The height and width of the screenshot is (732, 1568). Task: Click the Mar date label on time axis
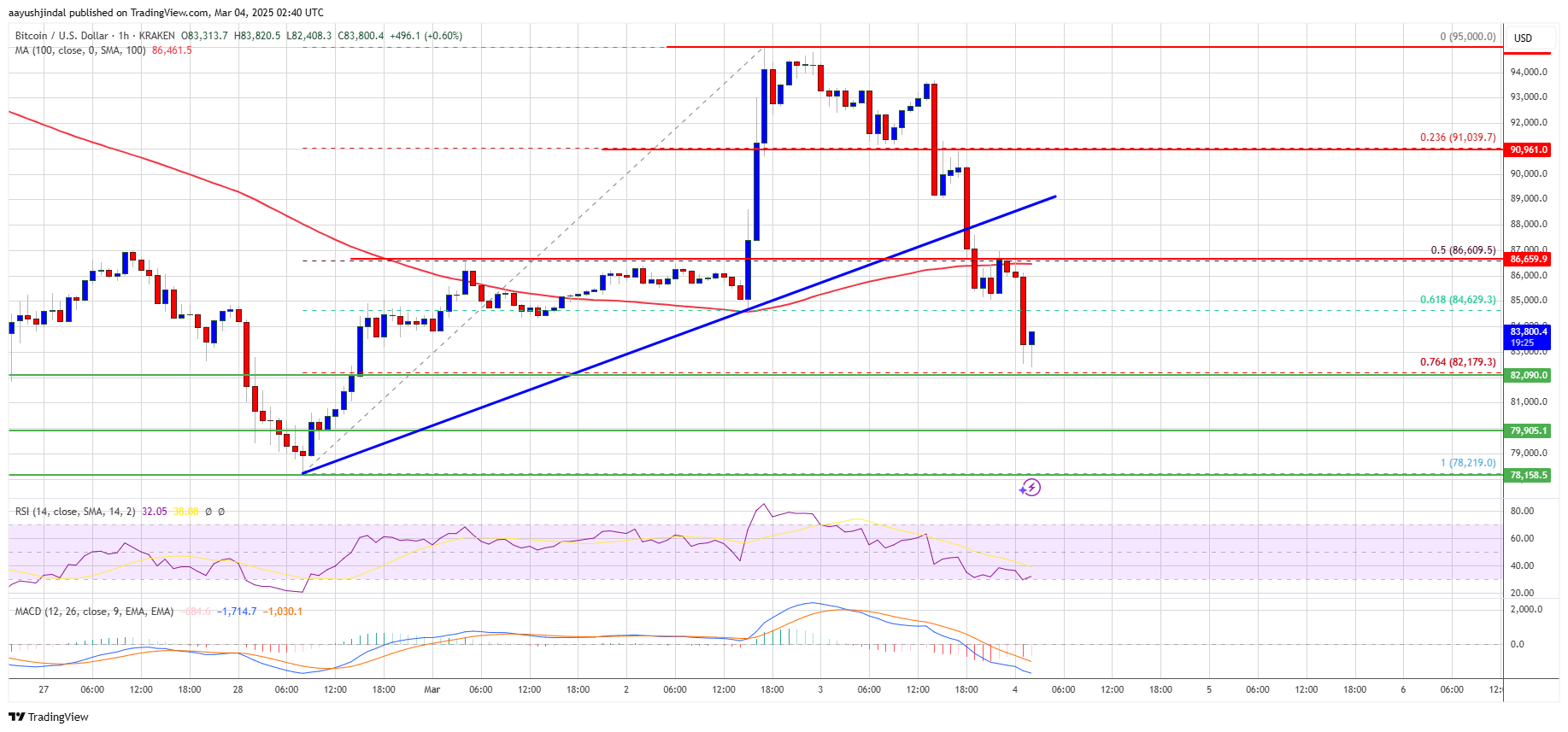pos(432,689)
